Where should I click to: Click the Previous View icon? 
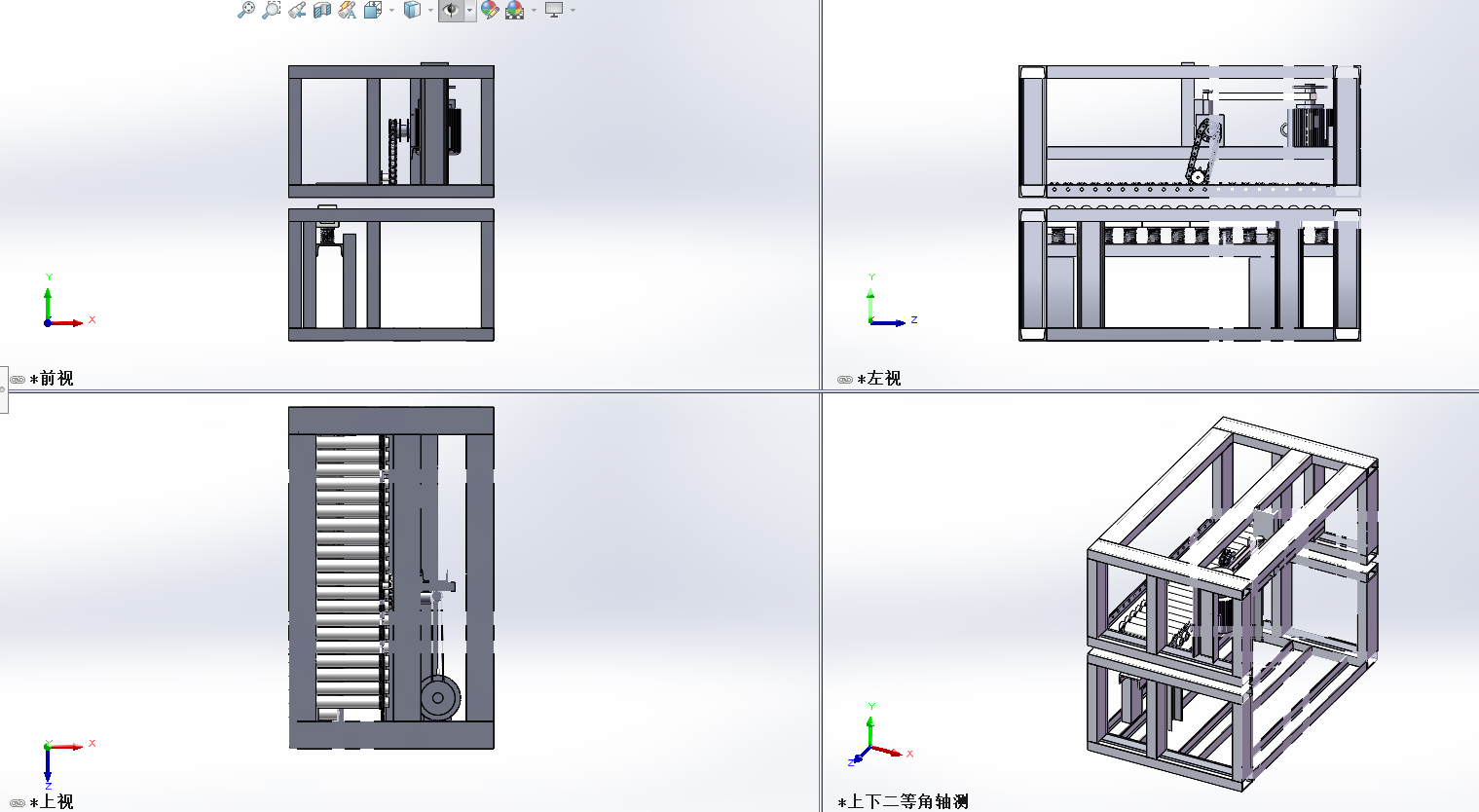tap(297, 10)
